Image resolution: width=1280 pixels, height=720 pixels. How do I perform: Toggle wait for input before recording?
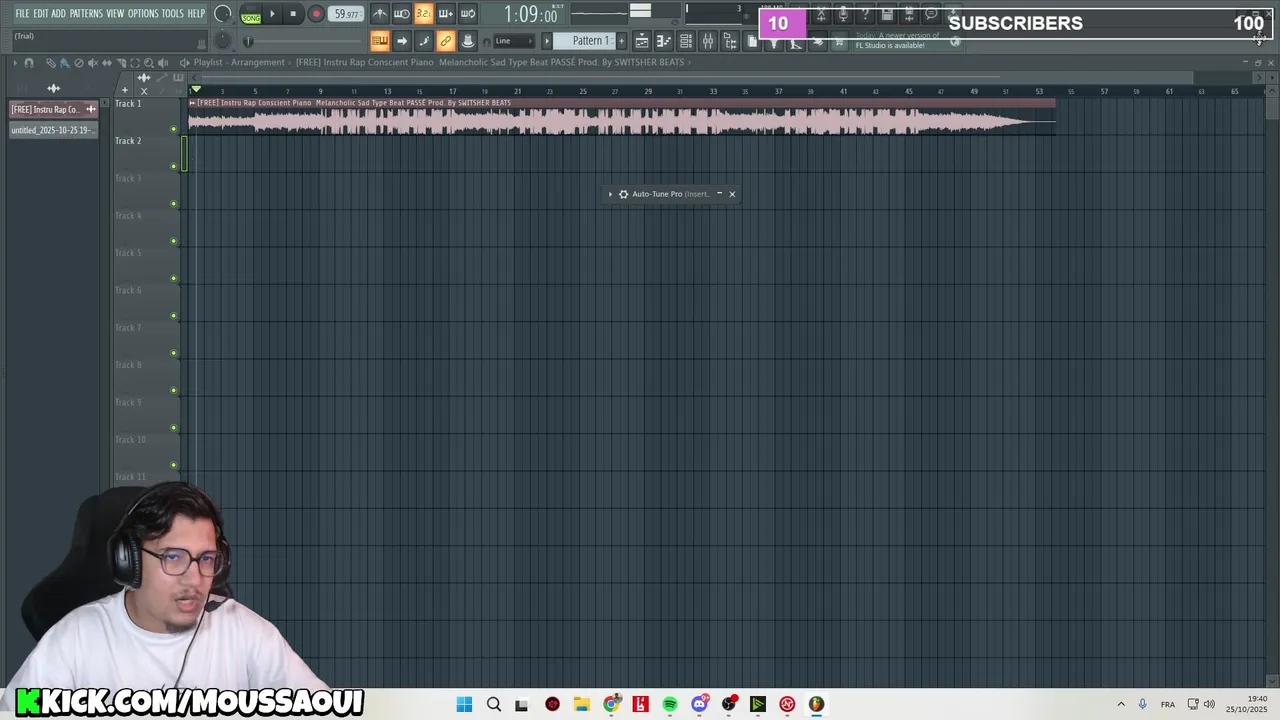[402, 14]
